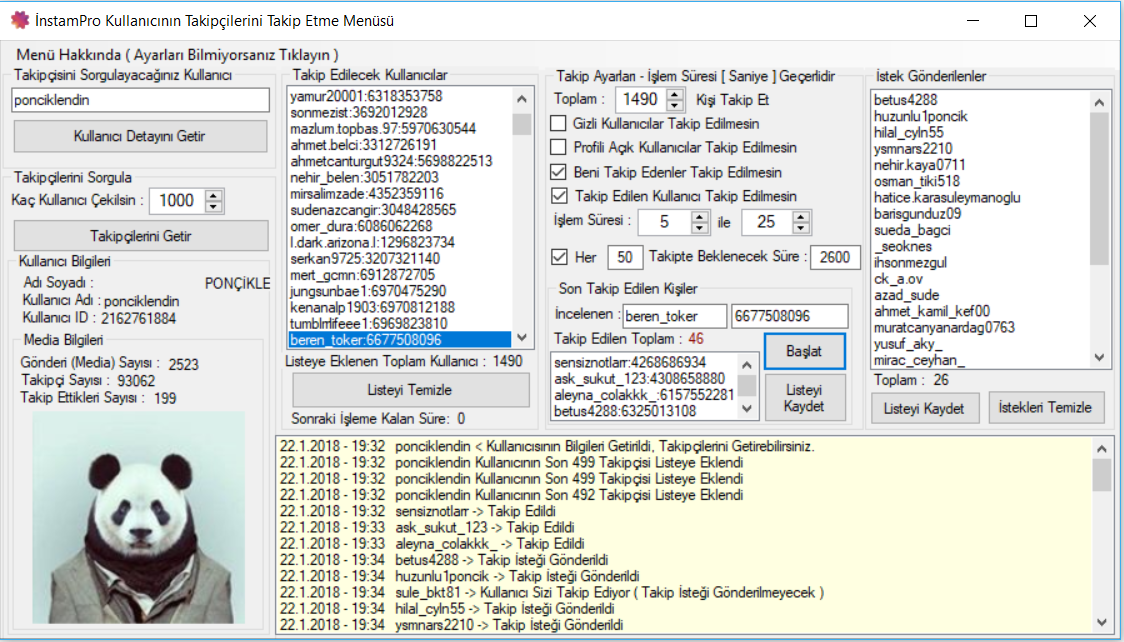The width and height of the screenshot is (1124, 642).
Task: Click scroll down arrow of log panel
Action: [x=1102, y=623]
